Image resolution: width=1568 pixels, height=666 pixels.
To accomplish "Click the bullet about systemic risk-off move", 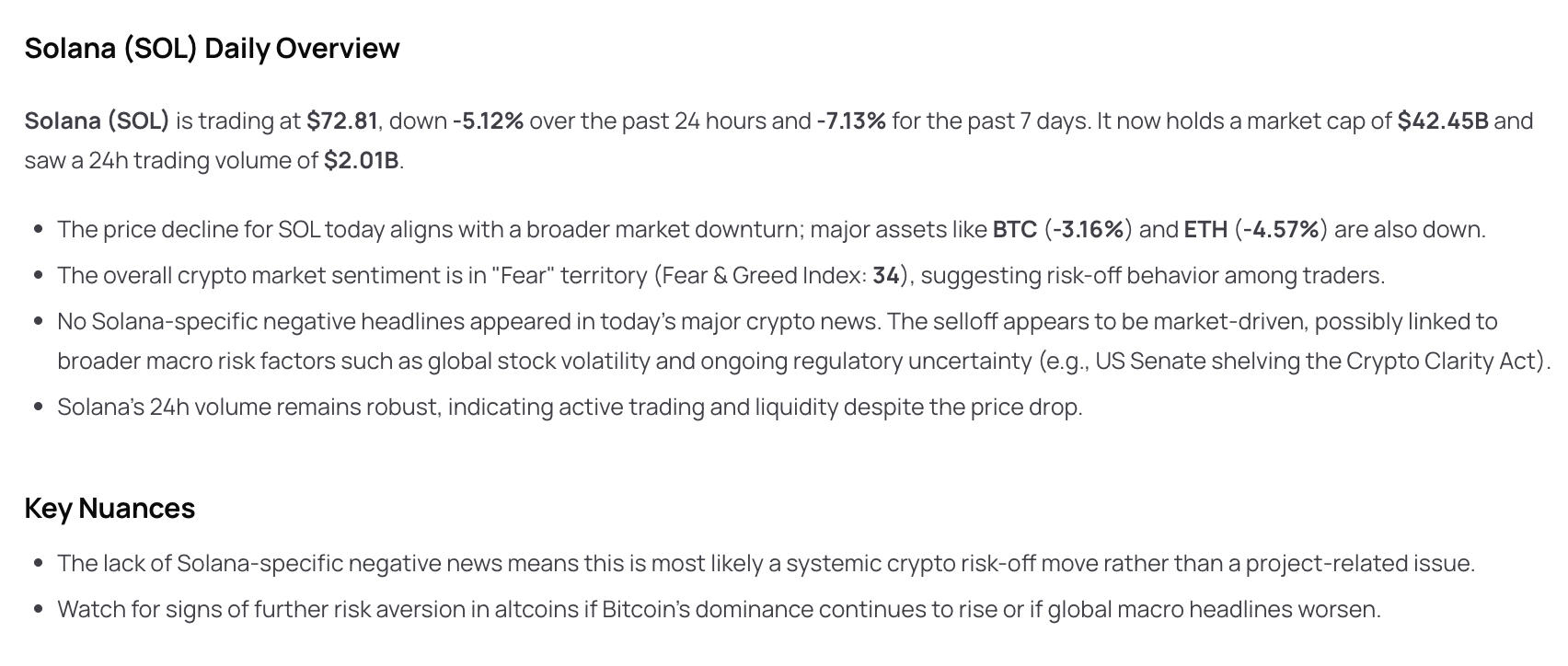I will [766, 563].
